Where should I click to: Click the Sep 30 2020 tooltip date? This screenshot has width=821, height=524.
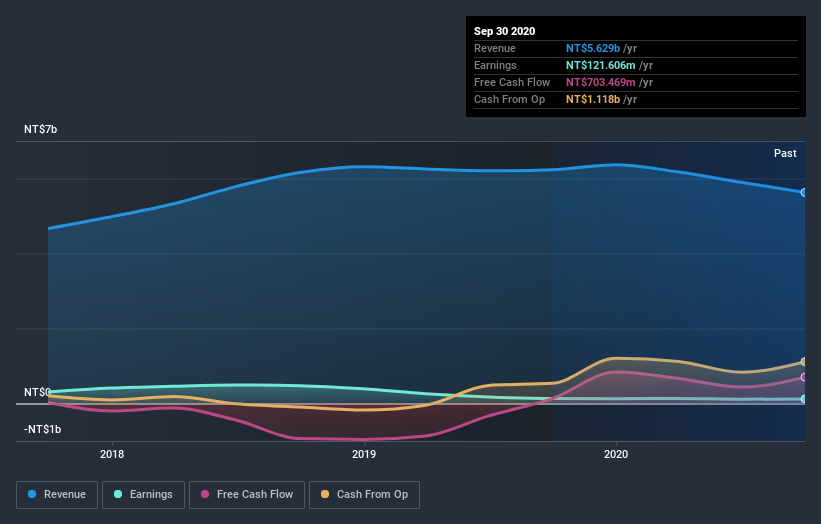click(504, 31)
